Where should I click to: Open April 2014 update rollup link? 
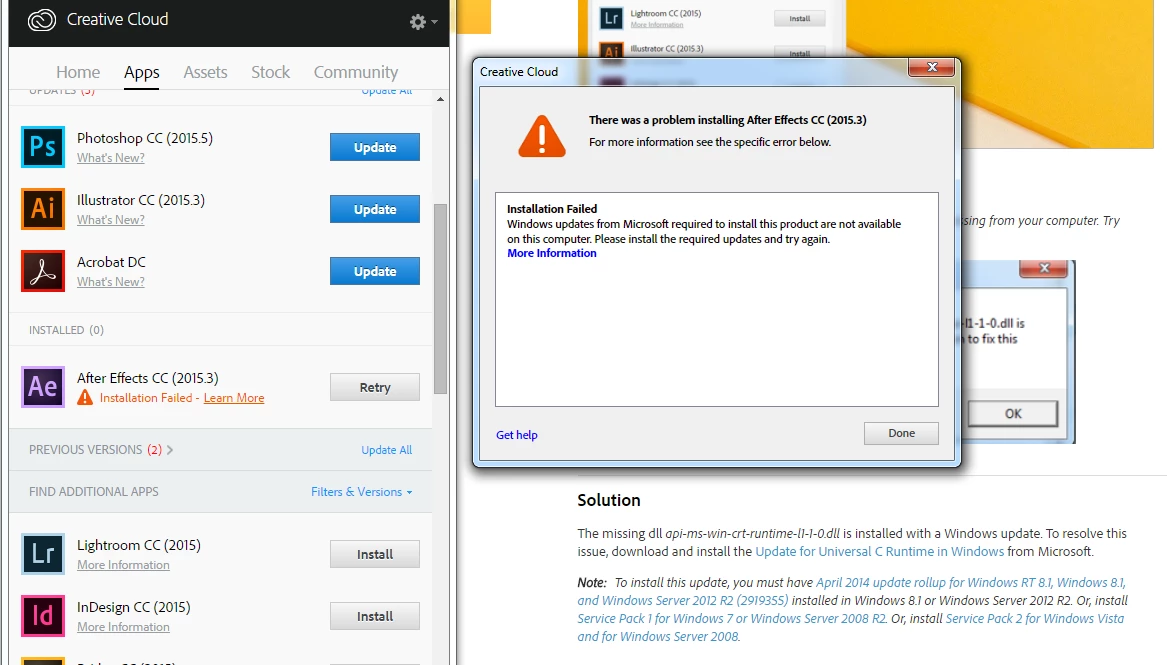pyautogui.click(x=851, y=591)
